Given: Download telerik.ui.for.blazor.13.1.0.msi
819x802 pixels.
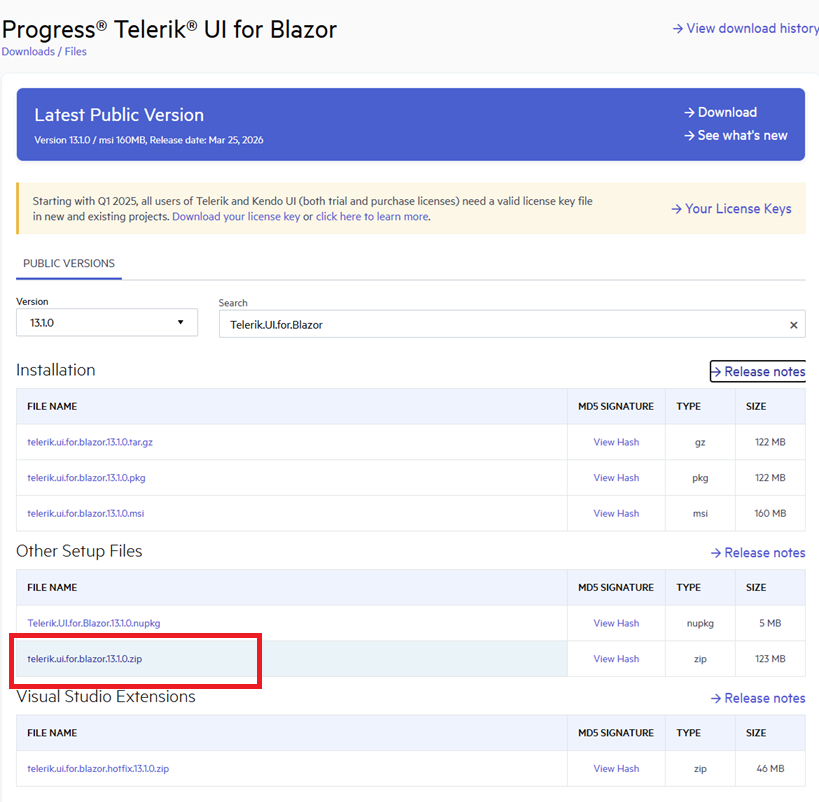Looking at the screenshot, I should [86, 514].
